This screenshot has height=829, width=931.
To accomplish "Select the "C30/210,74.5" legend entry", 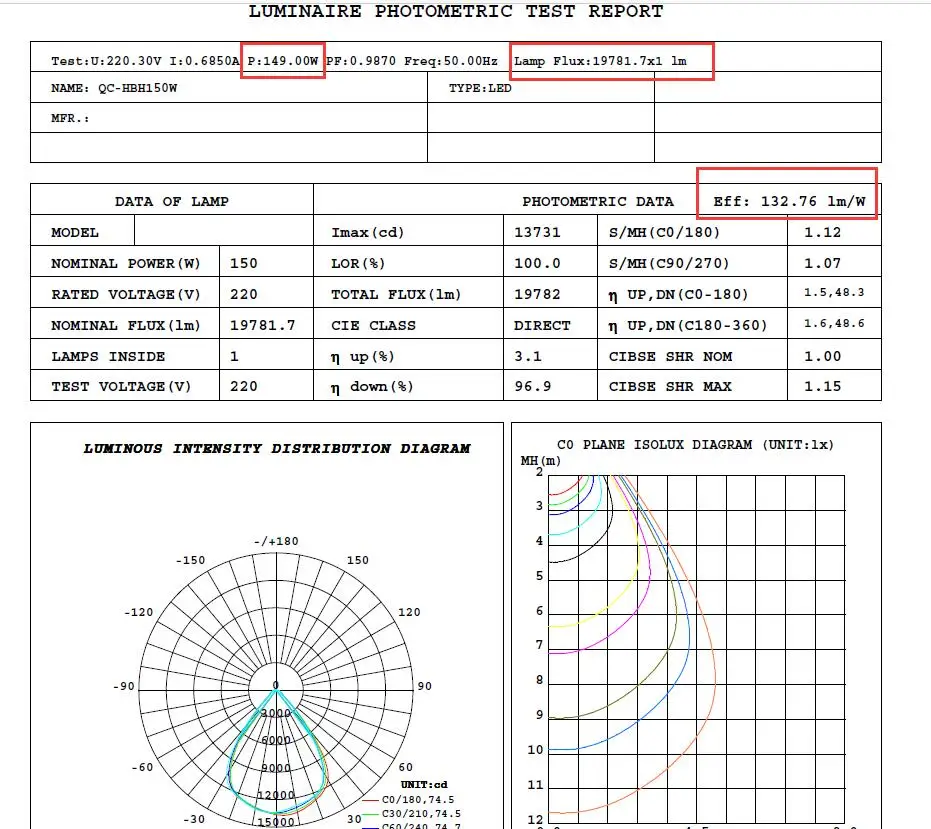I will (421, 814).
